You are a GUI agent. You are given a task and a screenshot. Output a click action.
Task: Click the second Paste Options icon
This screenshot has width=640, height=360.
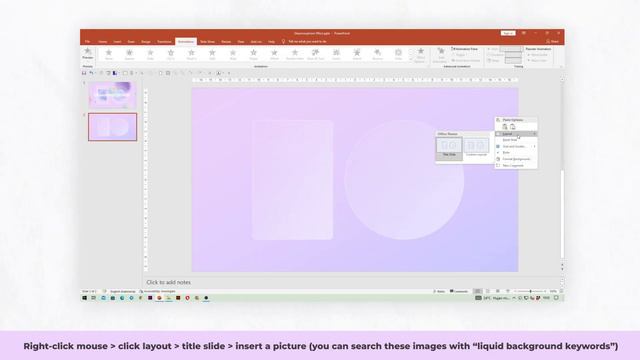(x=513, y=127)
